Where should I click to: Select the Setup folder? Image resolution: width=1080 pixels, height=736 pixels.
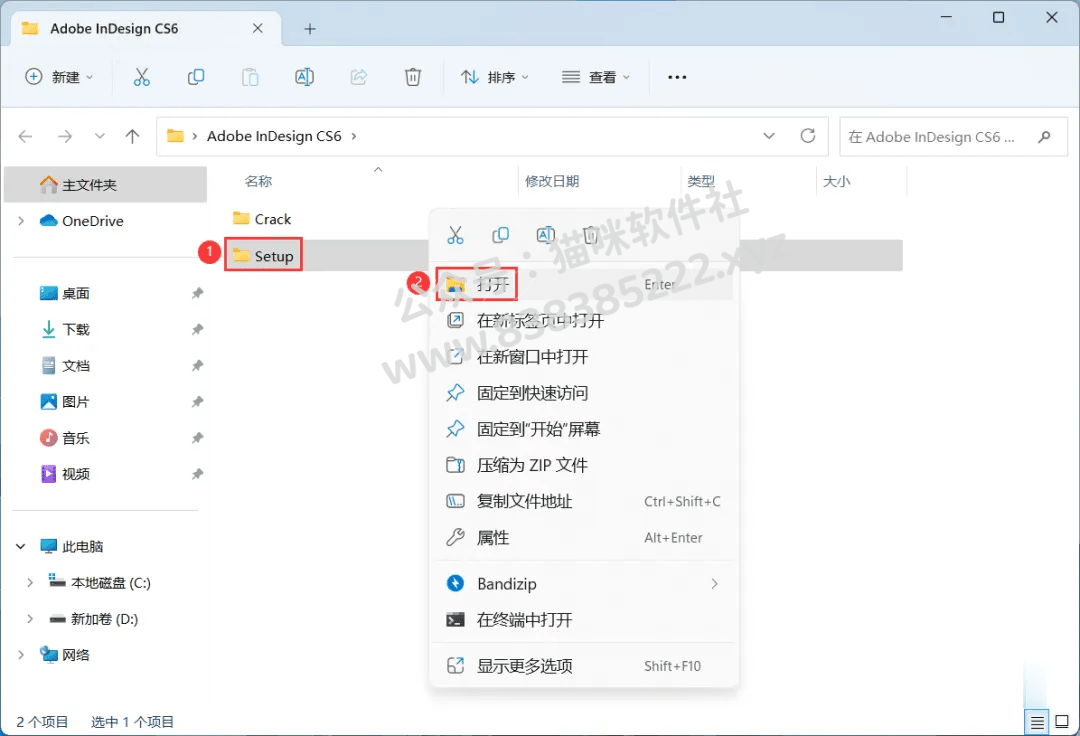(263, 255)
